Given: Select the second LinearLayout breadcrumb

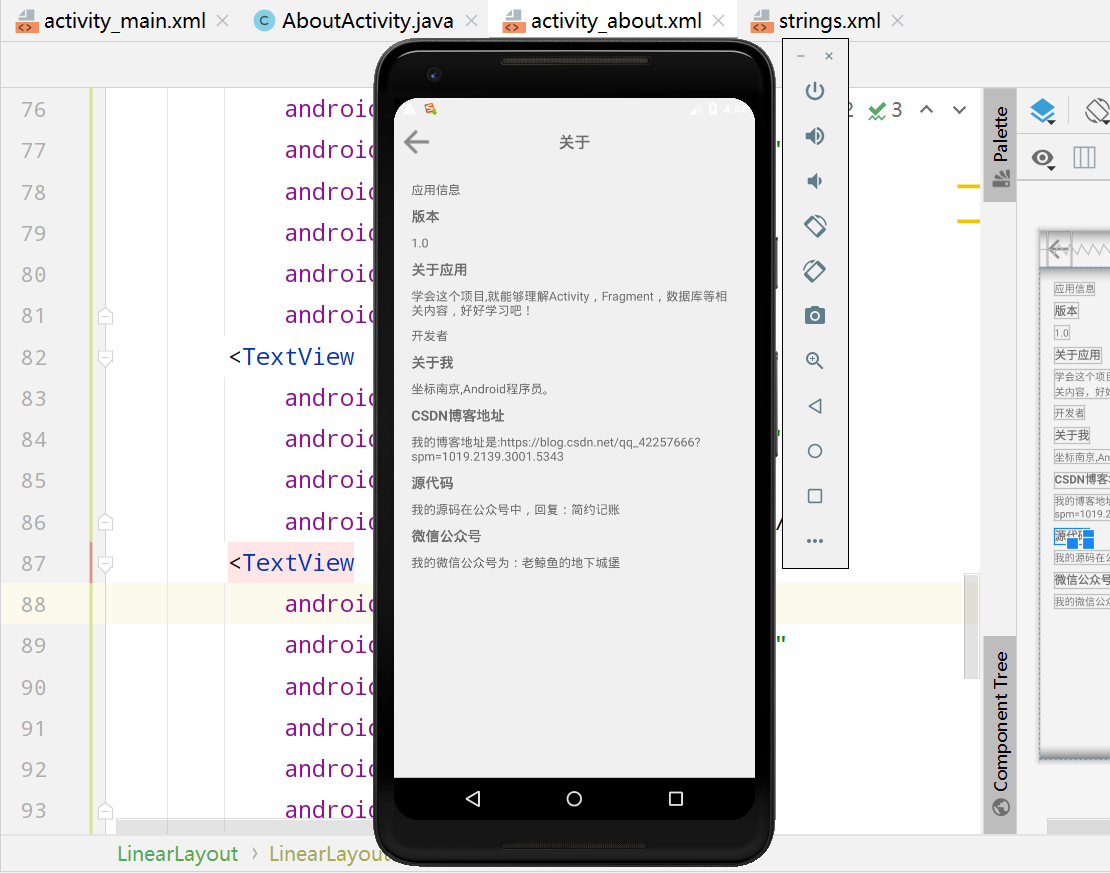Looking at the screenshot, I should (329, 854).
